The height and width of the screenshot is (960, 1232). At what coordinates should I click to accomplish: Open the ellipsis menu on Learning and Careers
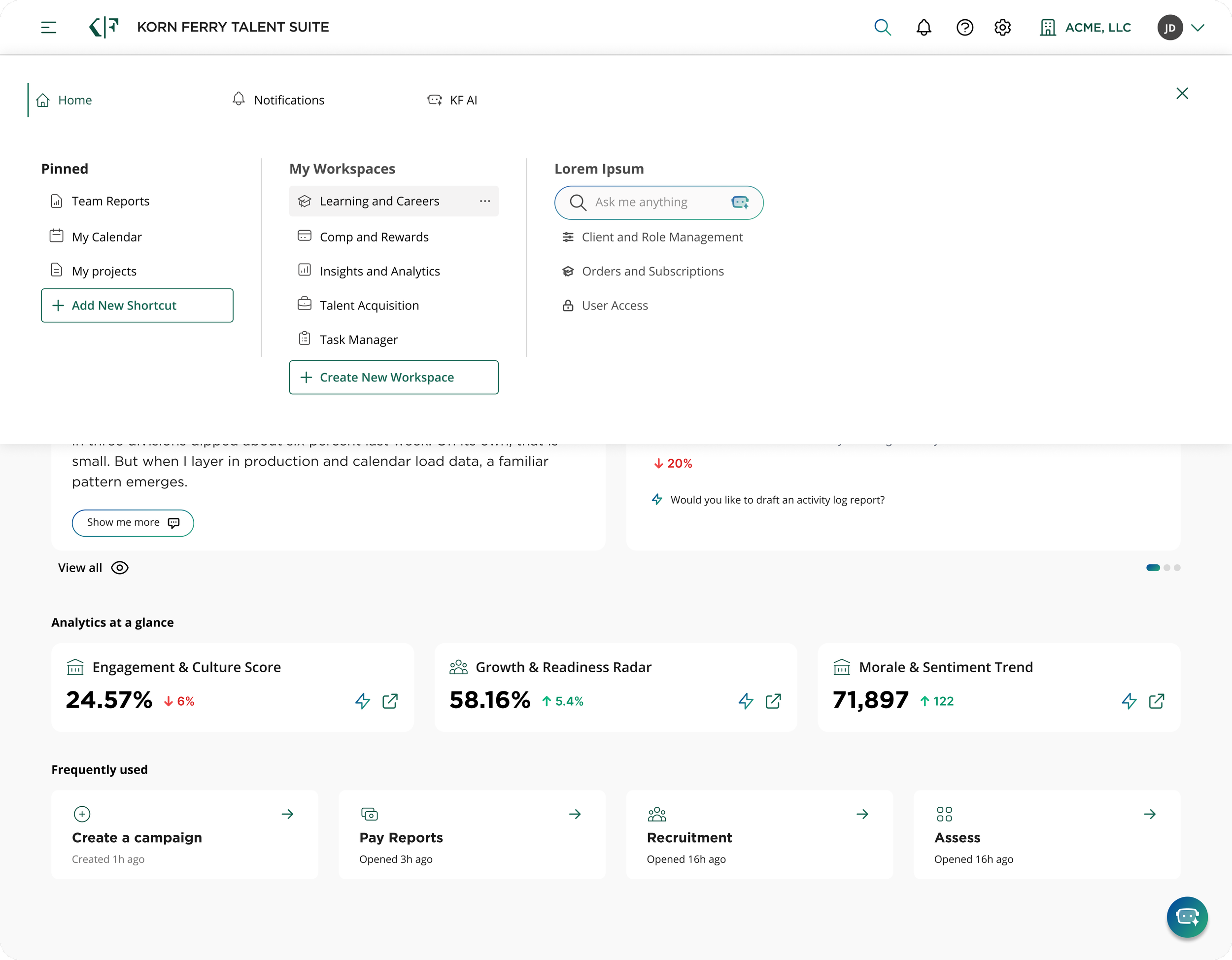(485, 201)
